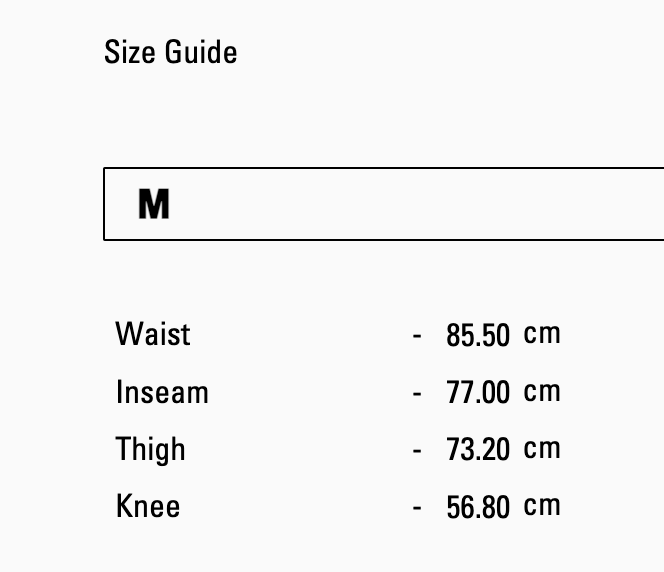
Task: Click the cm unit beside 85.50
Action: coord(542,334)
